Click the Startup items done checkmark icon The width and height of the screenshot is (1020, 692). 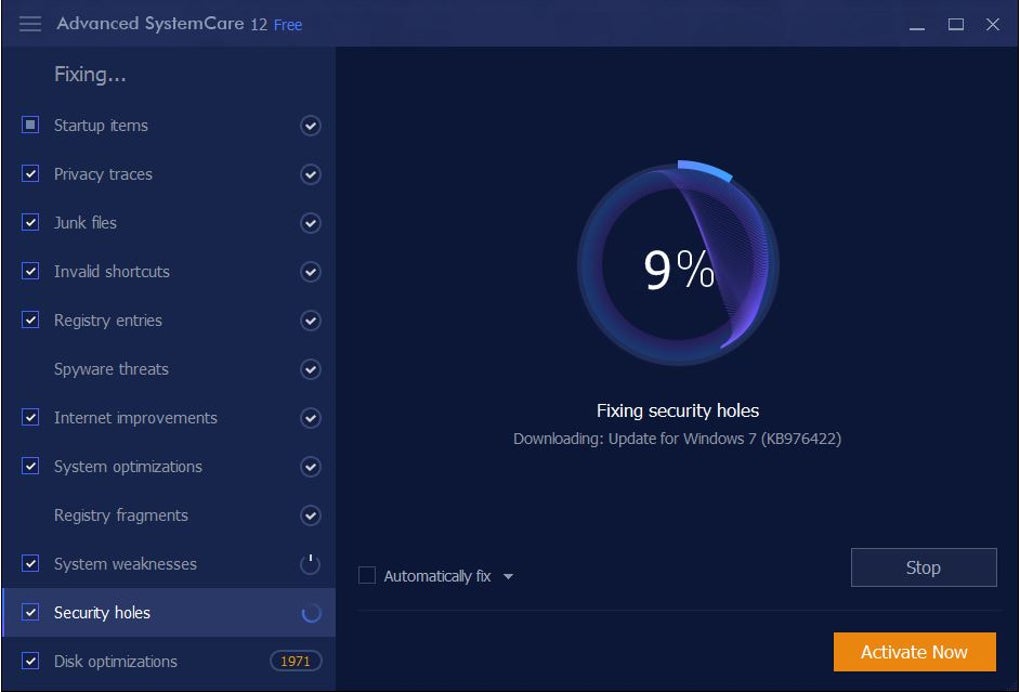click(x=310, y=126)
